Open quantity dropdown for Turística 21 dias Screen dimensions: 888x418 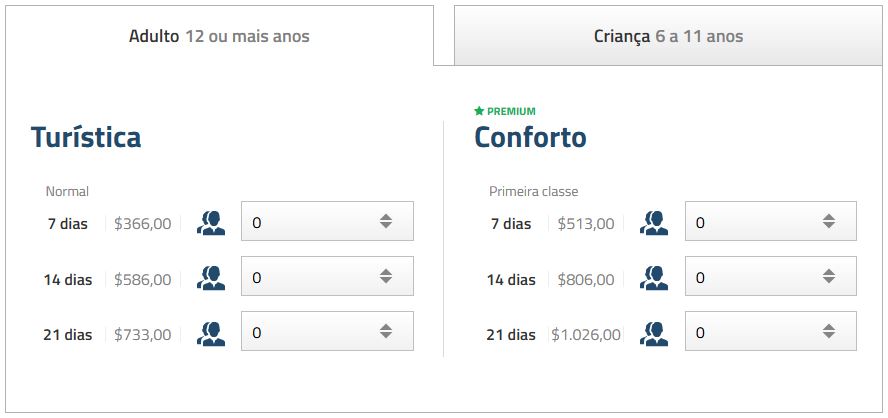tap(327, 332)
